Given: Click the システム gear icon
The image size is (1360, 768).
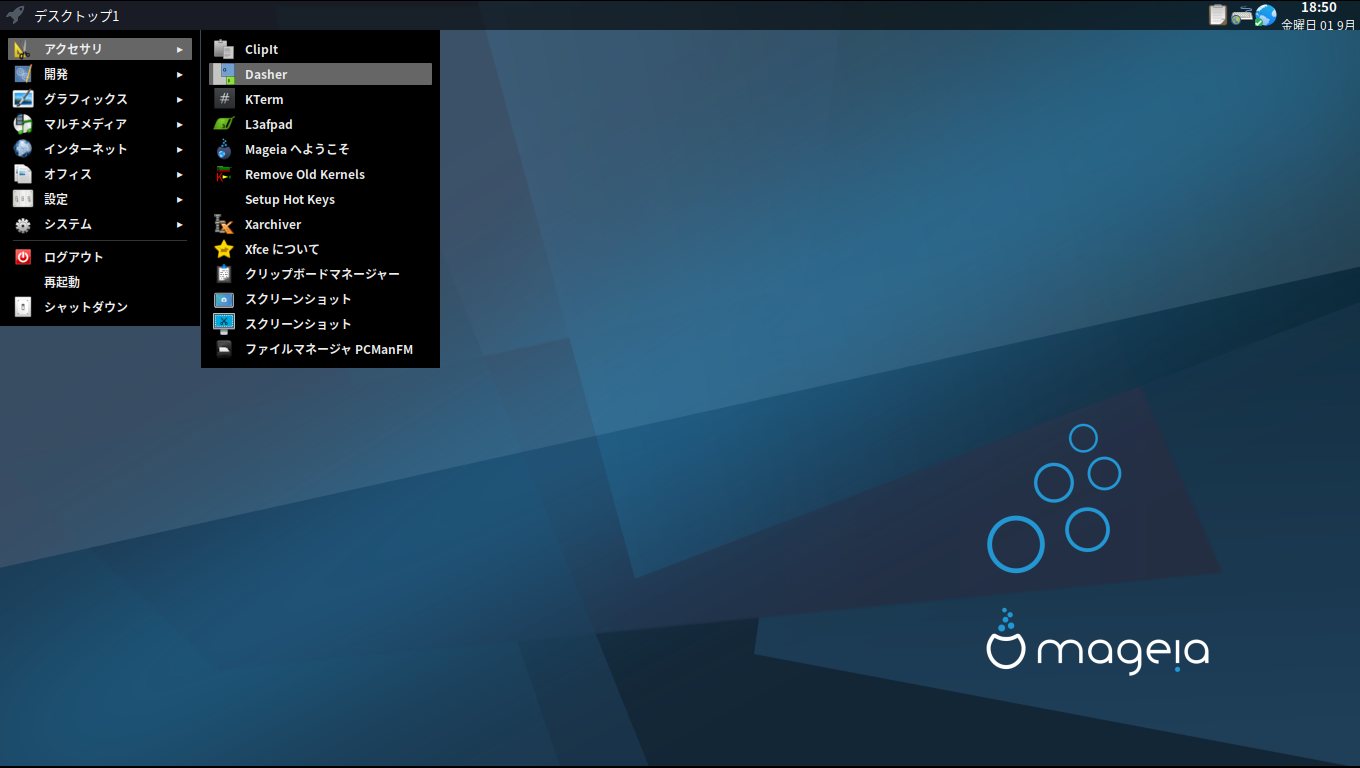Looking at the screenshot, I should (x=23, y=224).
